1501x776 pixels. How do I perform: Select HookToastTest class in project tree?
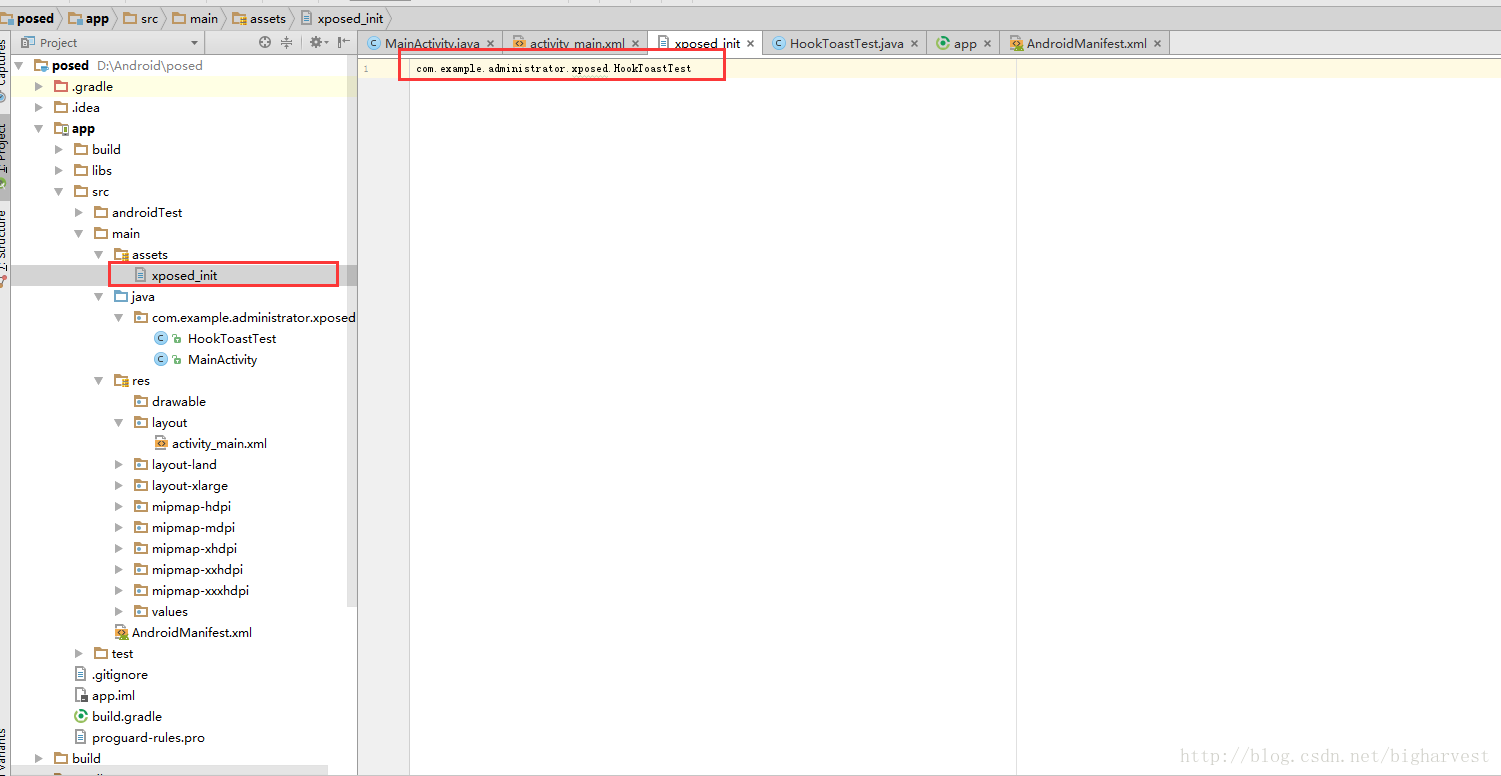point(232,338)
